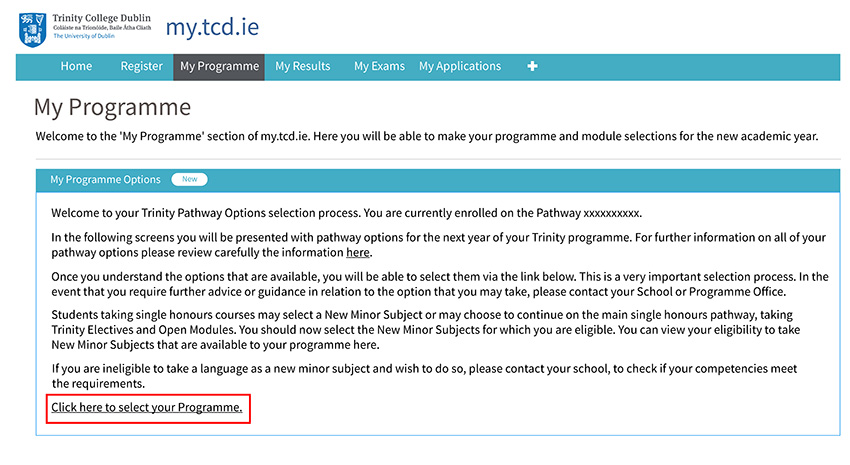Click 'Click here to select your Programme' link
The image size is (850, 465).
147,408
